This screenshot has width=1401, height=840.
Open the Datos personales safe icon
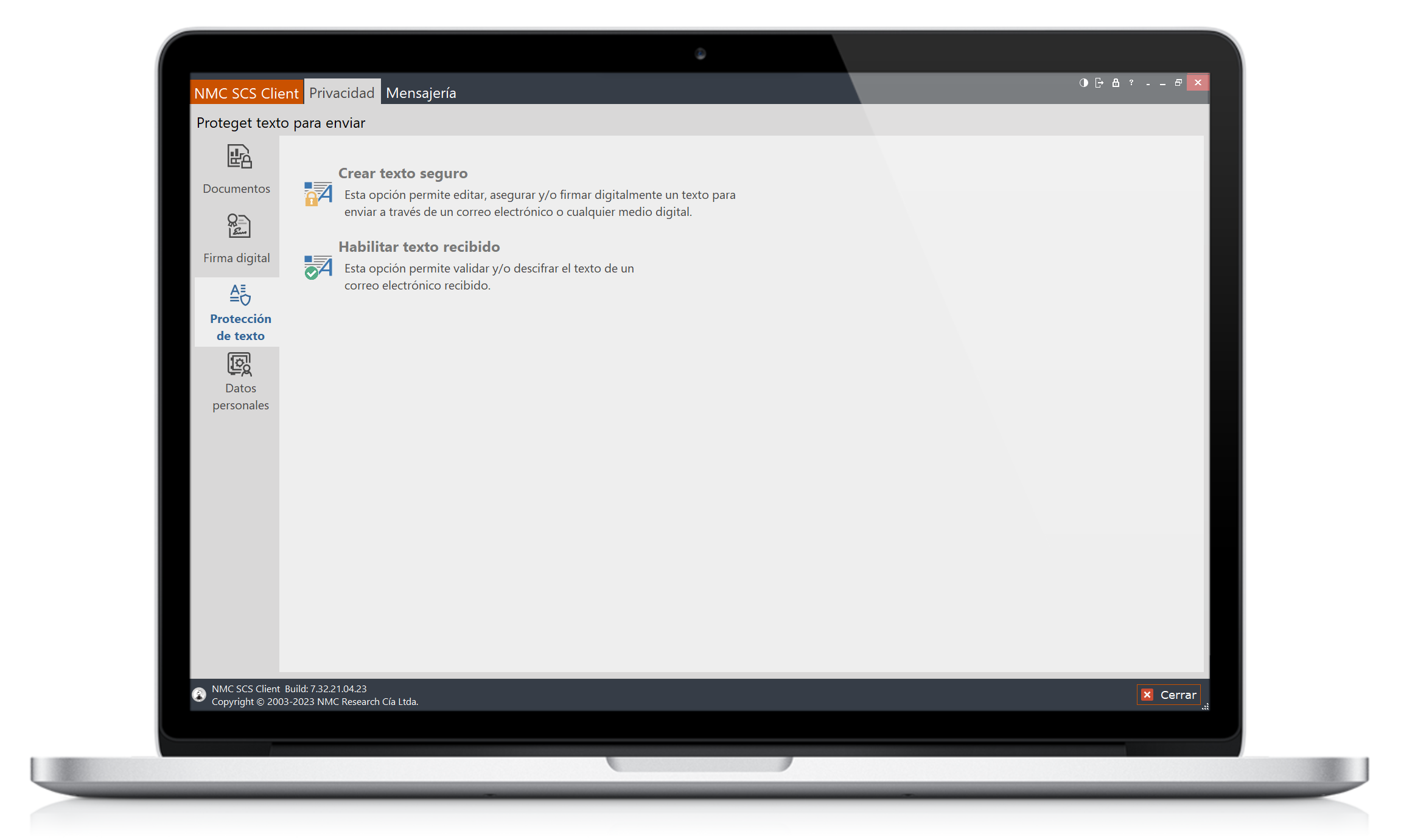(x=240, y=364)
